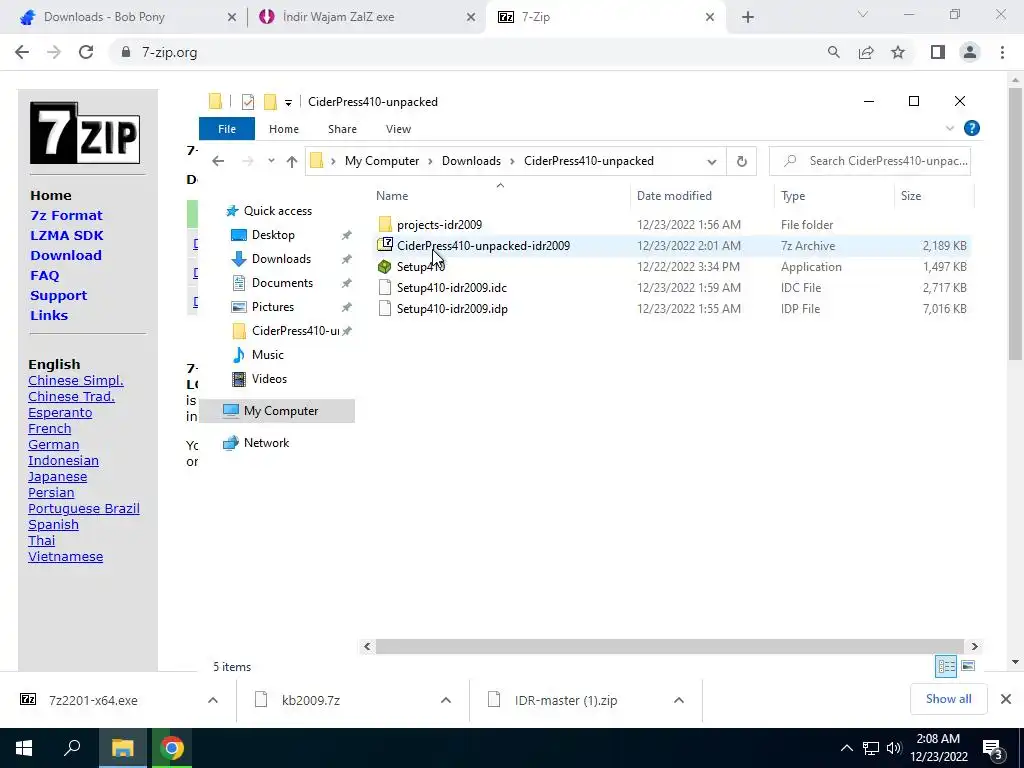Viewport: 1024px width, 768px height.
Task: Show hidden system tray icons
Action: point(846,748)
